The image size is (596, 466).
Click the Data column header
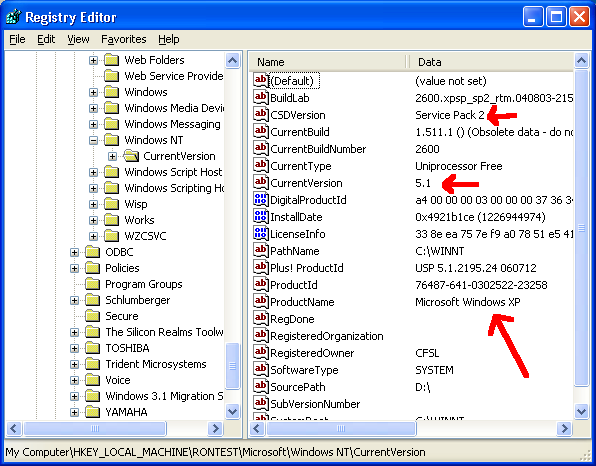[x=491, y=62]
